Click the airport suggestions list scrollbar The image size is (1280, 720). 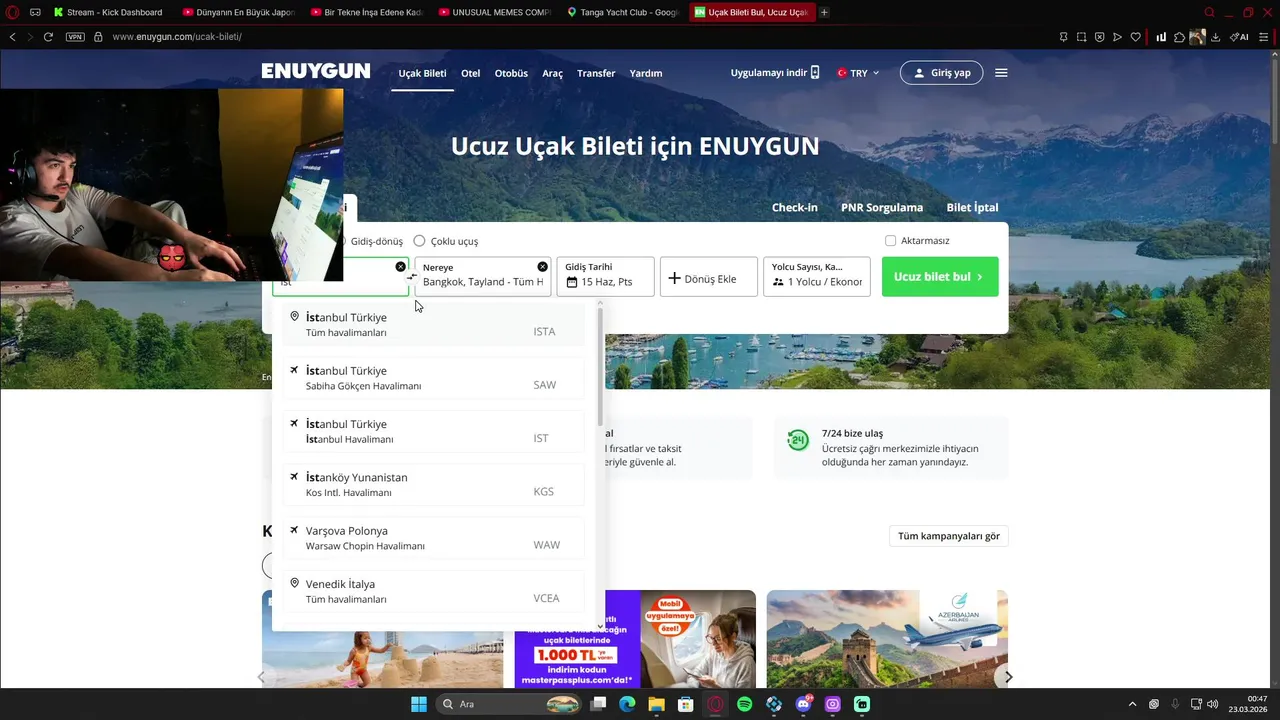pos(600,365)
